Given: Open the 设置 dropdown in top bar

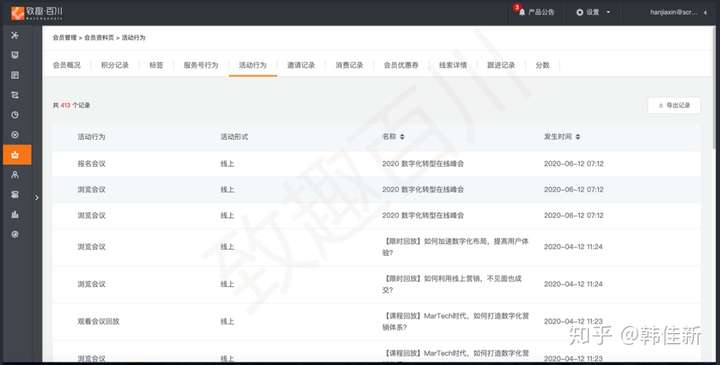Looking at the screenshot, I should point(593,12).
